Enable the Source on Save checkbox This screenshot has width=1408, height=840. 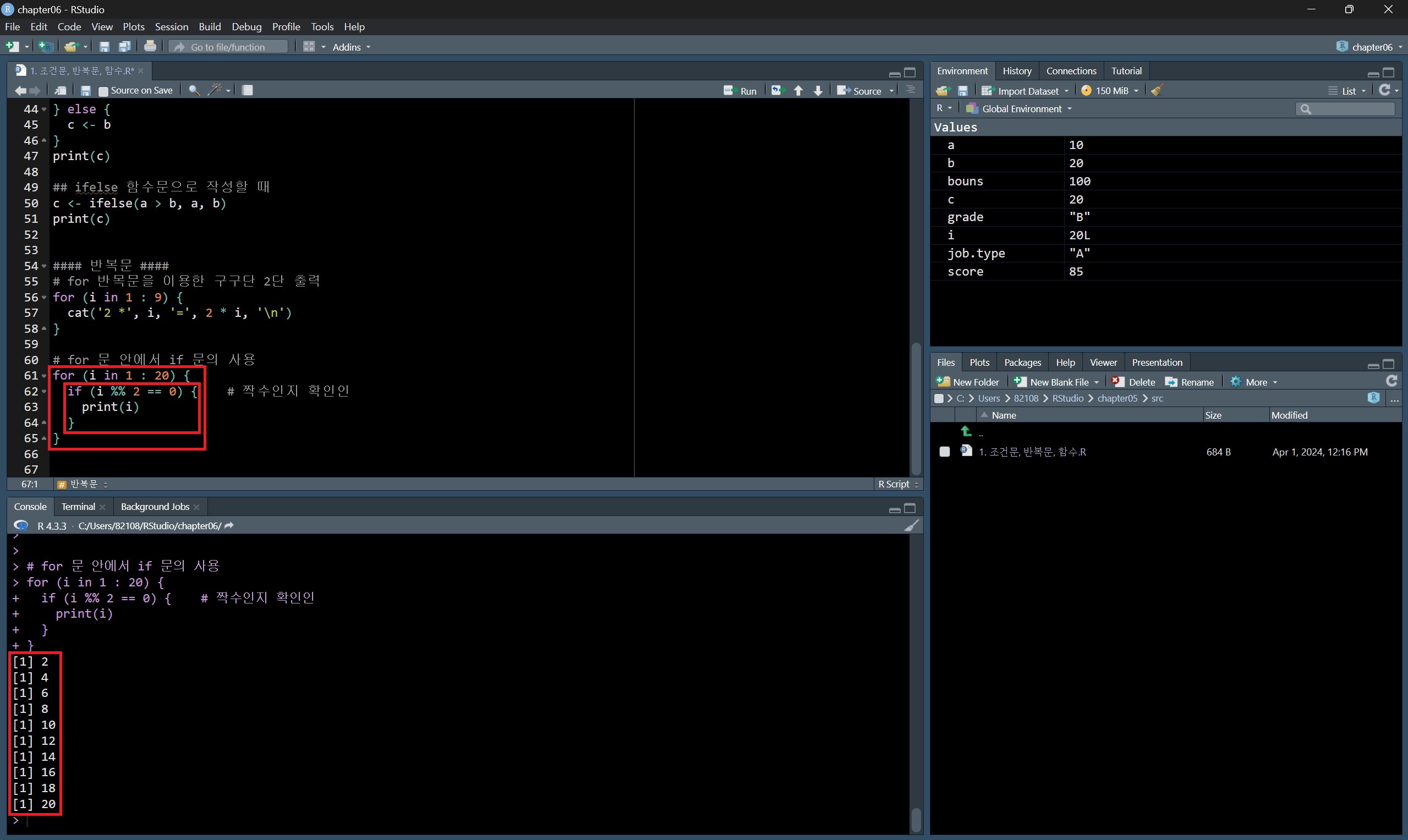point(103,91)
